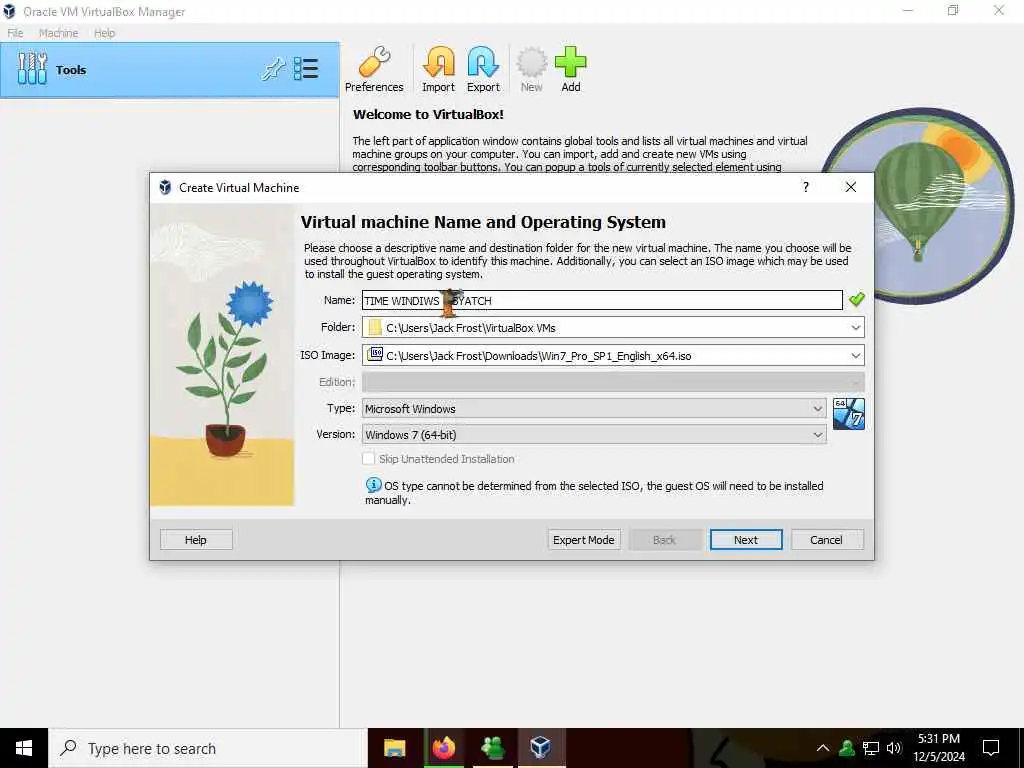
Task: Open the Windows Start menu
Action: pyautogui.click(x=24, y=748)
